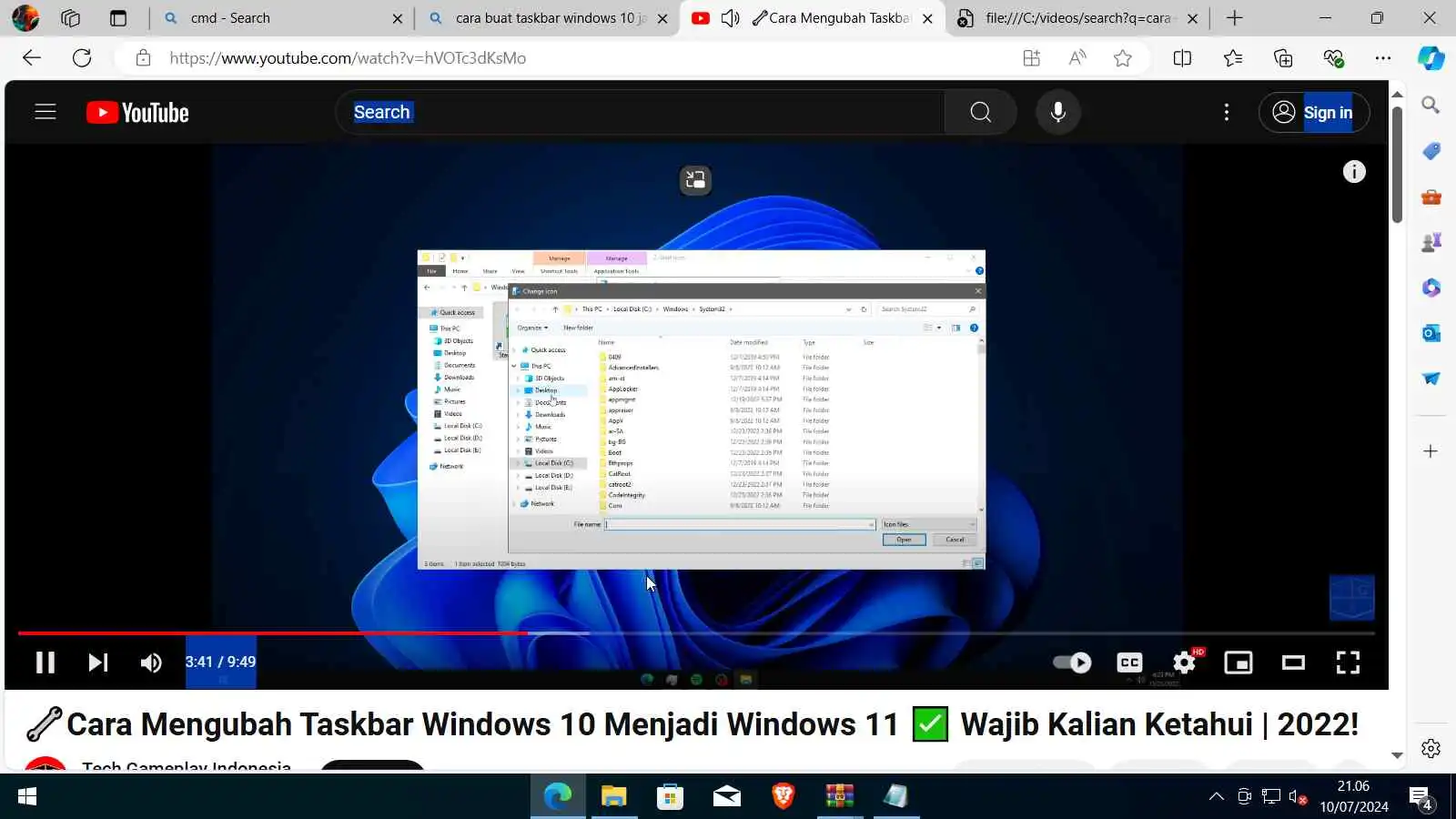This screenshot has height=819, width=1456.
Task: Open the paper plane icon in Edge sidebar
Action: click(1431, 379)
